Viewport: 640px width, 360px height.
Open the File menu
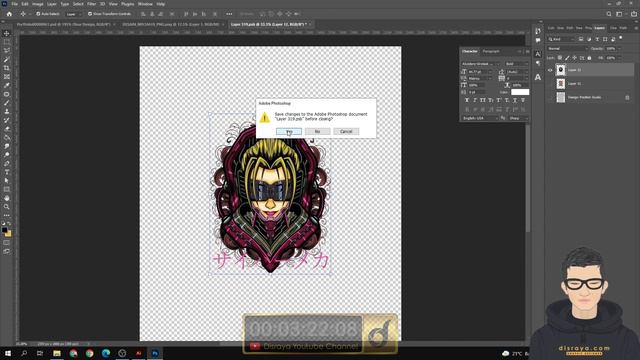click(14, 4)
